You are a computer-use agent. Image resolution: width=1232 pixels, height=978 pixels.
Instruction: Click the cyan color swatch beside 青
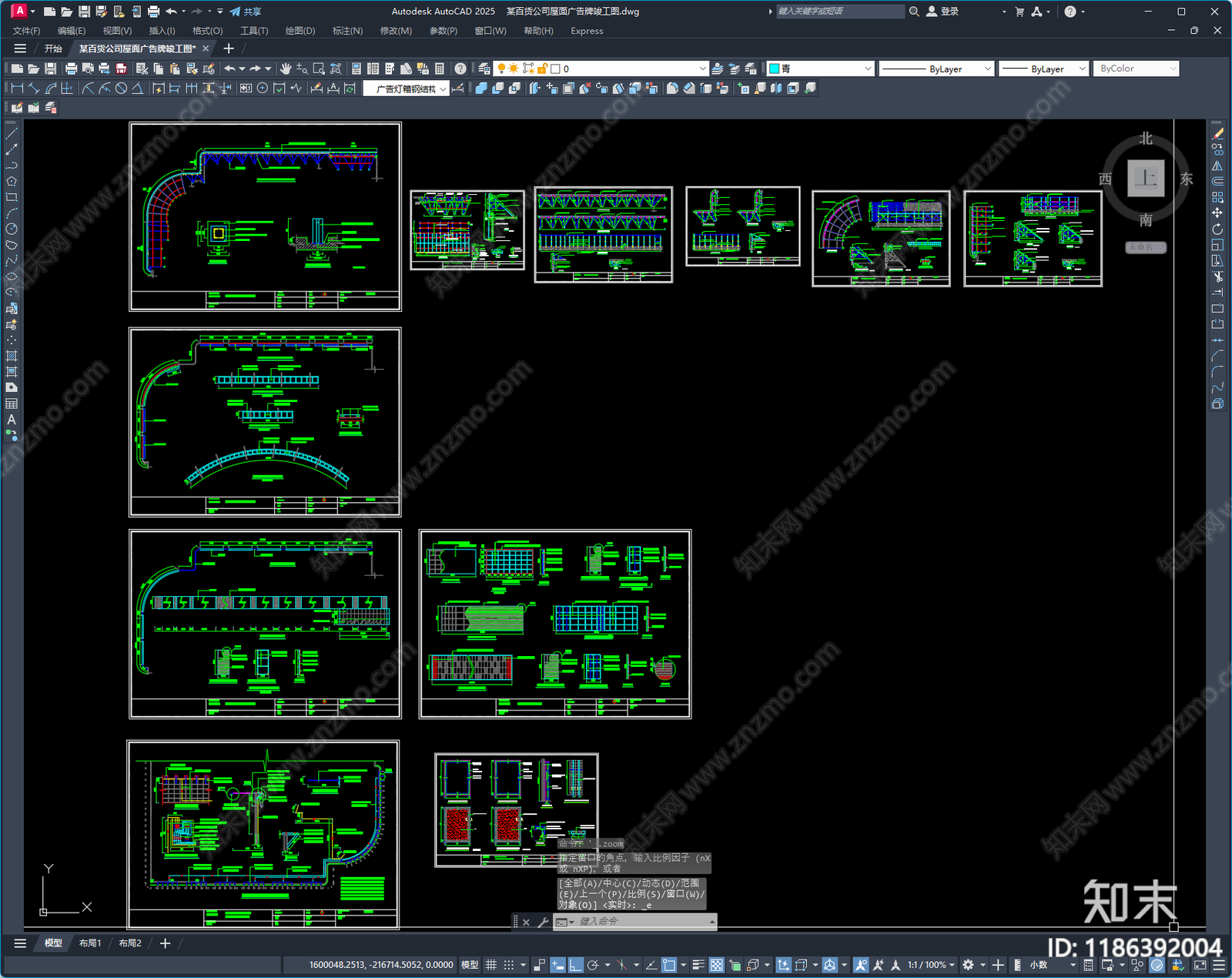(x=775, y=69)
